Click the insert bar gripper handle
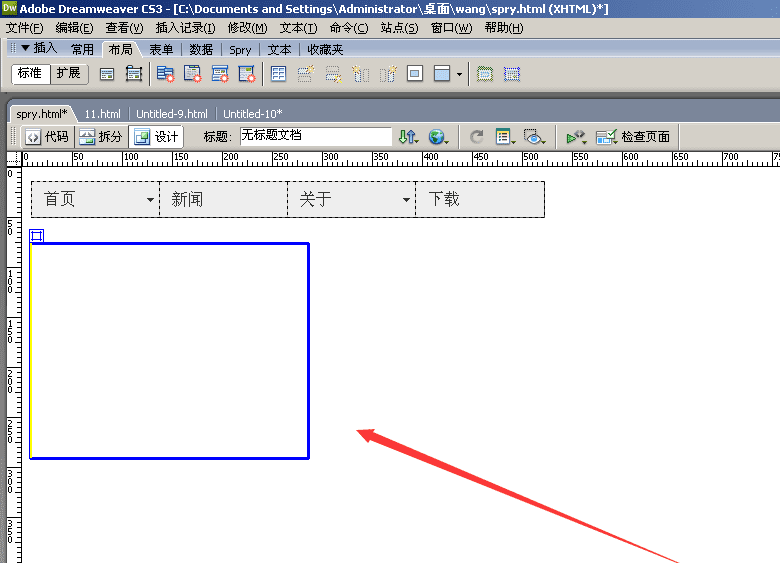 pyautogui.click(x=13, y=47)
